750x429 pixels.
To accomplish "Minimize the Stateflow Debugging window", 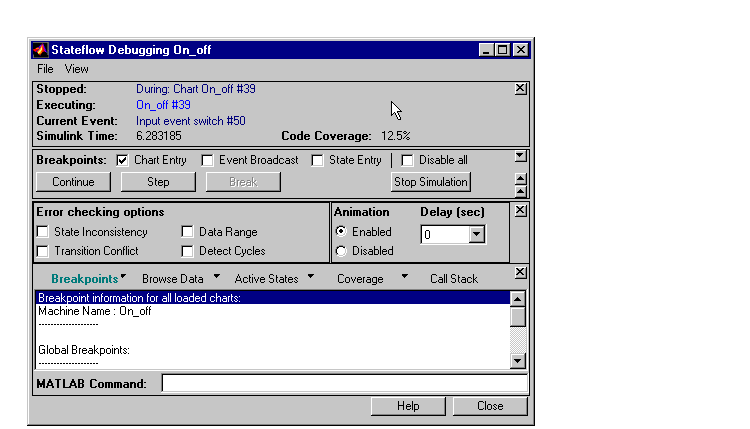I will pos(486,49).
